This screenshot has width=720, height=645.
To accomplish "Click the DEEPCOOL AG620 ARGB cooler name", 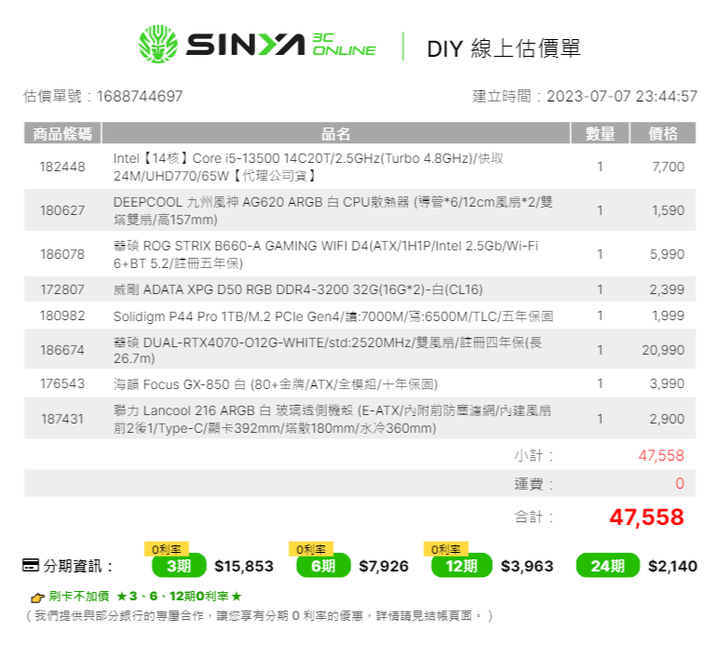I will click(333, 210).
